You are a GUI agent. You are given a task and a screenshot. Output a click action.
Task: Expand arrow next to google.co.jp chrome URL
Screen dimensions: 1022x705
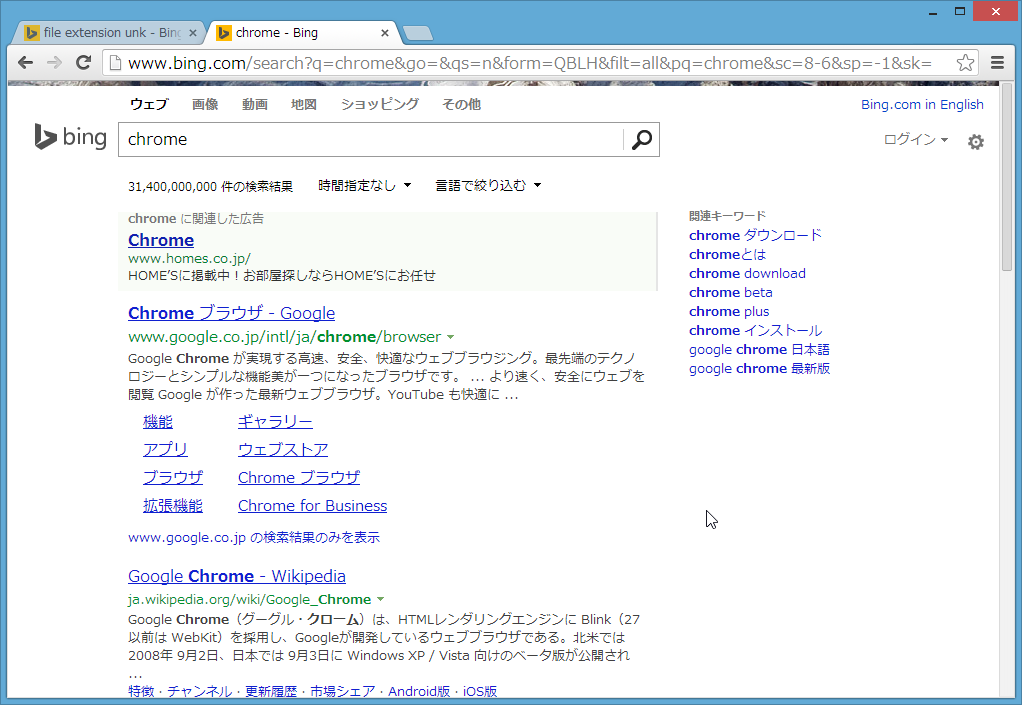click(x=450, y=337)
